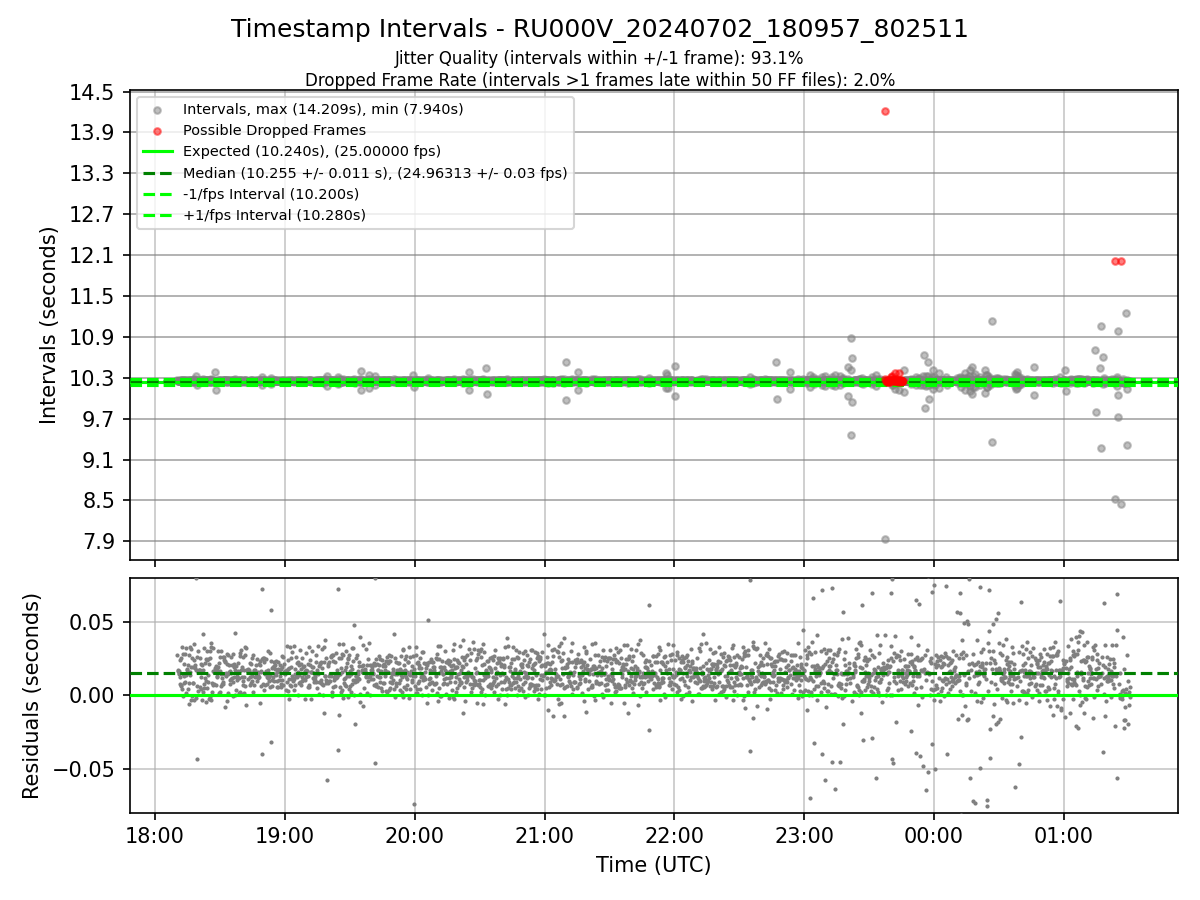The image size is (1200, 900).
Task: Click the 'Intervals (seconds)' y-axis label
Action: (49, 325)
